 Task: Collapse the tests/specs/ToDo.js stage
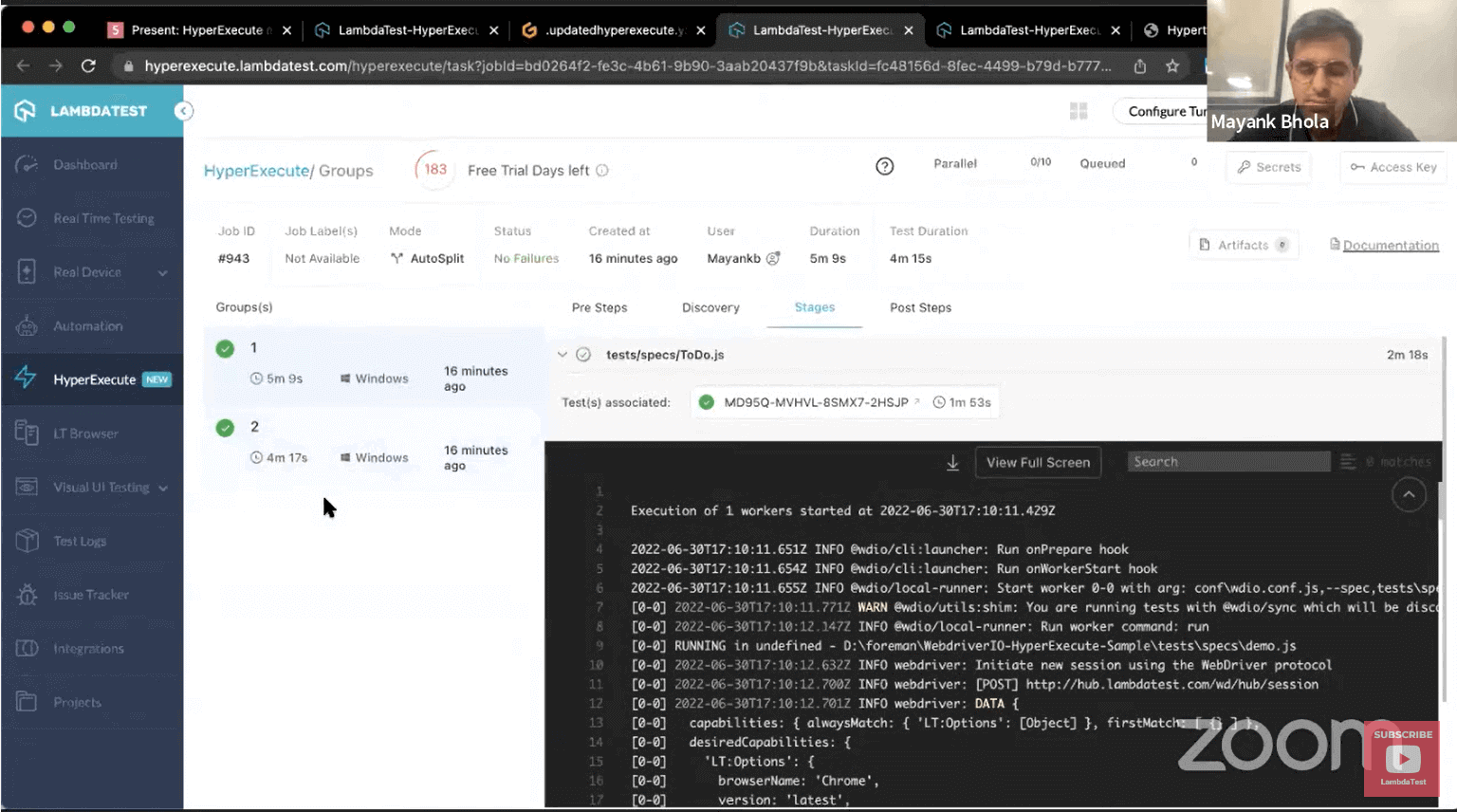click(x=563, y=355)
